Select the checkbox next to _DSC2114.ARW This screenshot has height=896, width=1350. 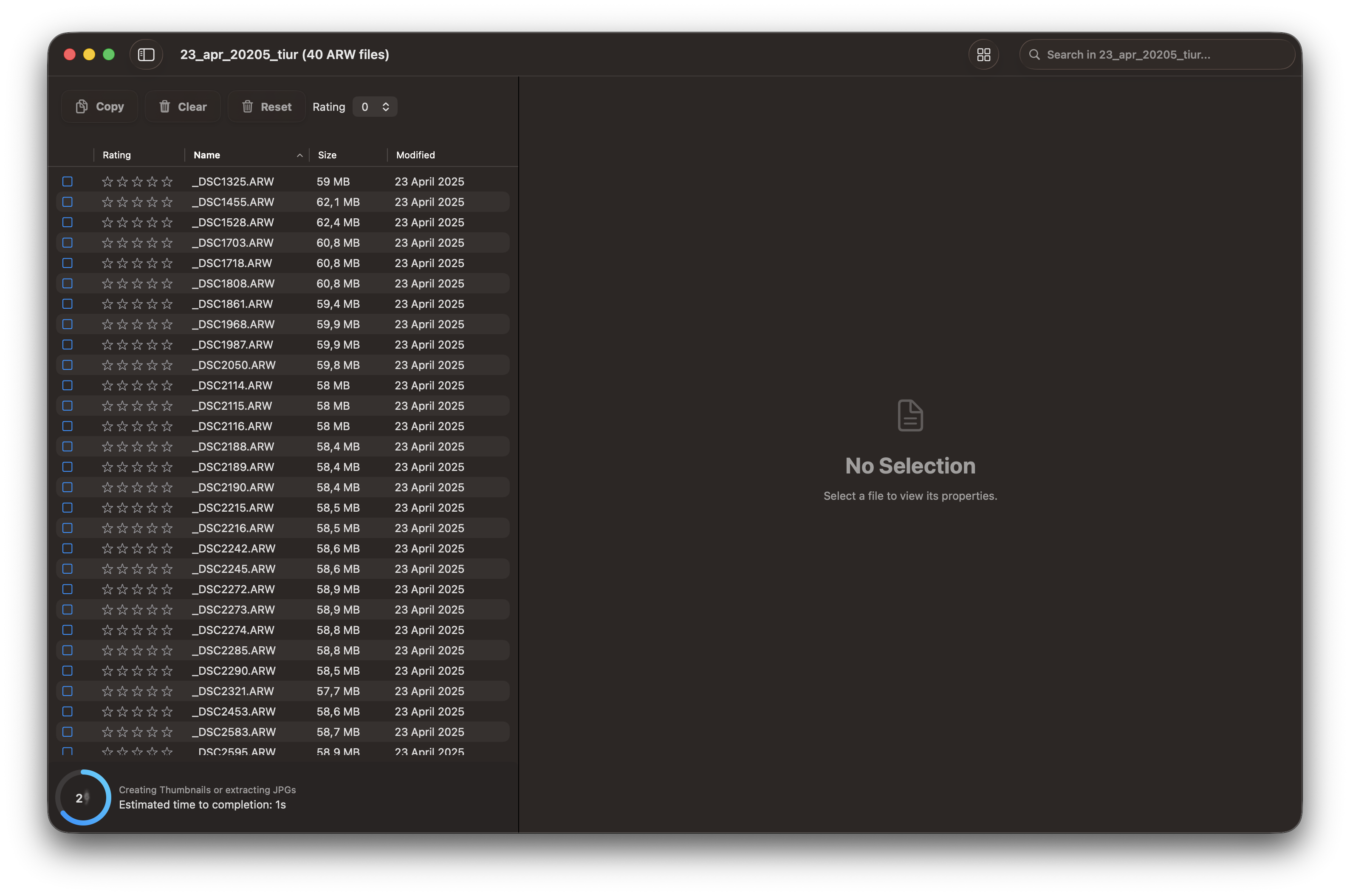coord(68,385)
